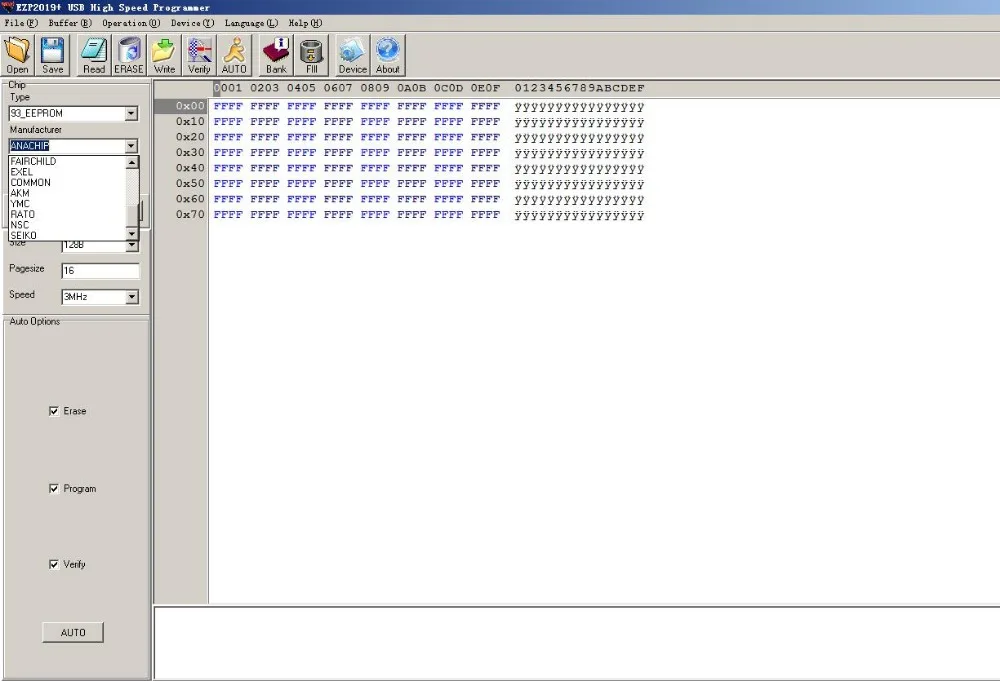Open the Help menu
Image resolution: width=1000 pixels, height=681 pixels.
(x=305, y=23)
